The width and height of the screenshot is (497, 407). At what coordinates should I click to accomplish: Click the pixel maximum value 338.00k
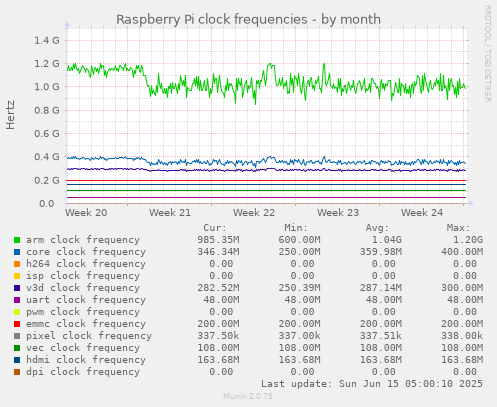click(462, 336)
